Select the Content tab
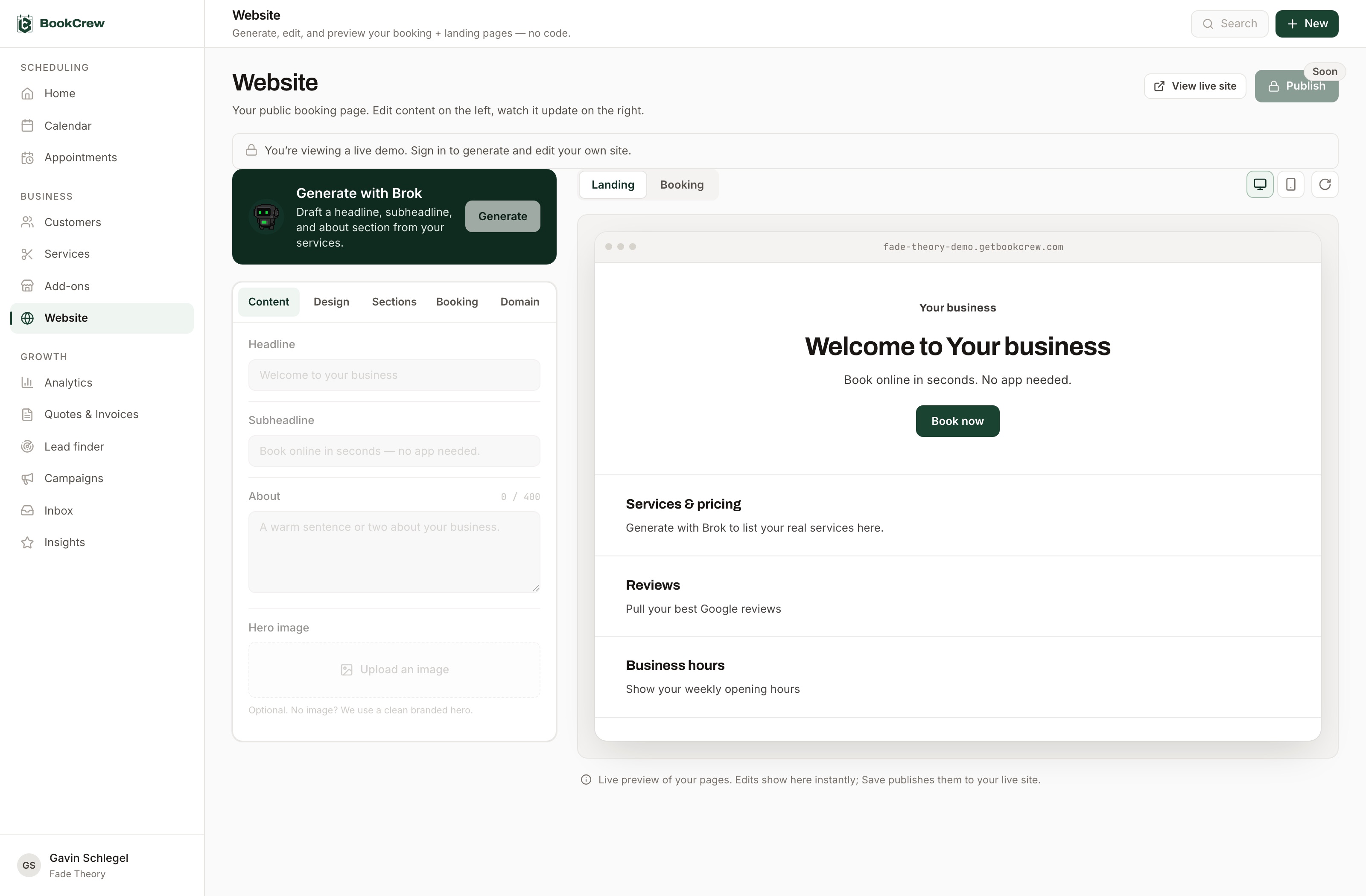The width and height of the screenshot is (1366, 896). 269,302
